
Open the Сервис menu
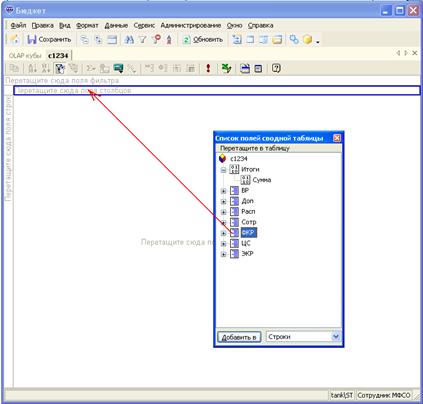pos(144,25)
